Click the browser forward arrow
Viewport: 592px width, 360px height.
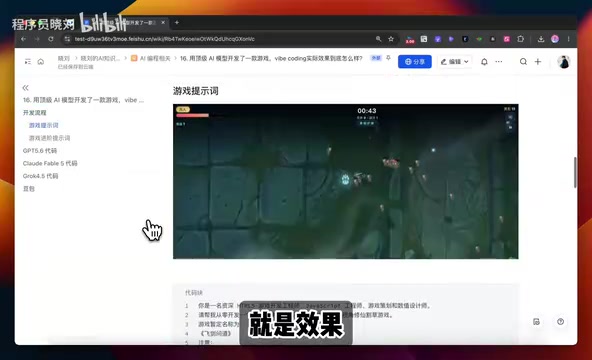pos(37,39)
